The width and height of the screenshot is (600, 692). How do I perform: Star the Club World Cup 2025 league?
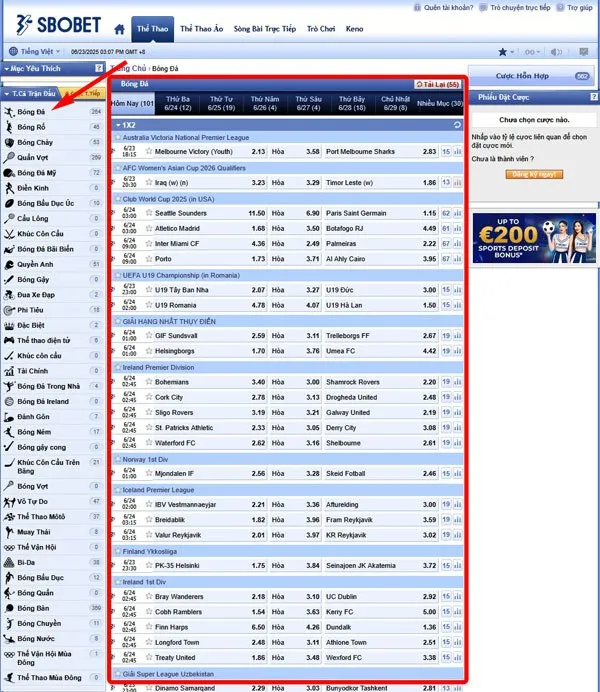(117, 199)
